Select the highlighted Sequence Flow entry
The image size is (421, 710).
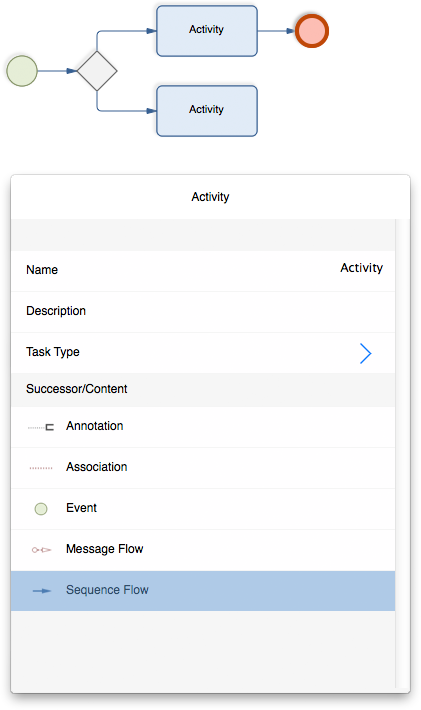[203, 591]
